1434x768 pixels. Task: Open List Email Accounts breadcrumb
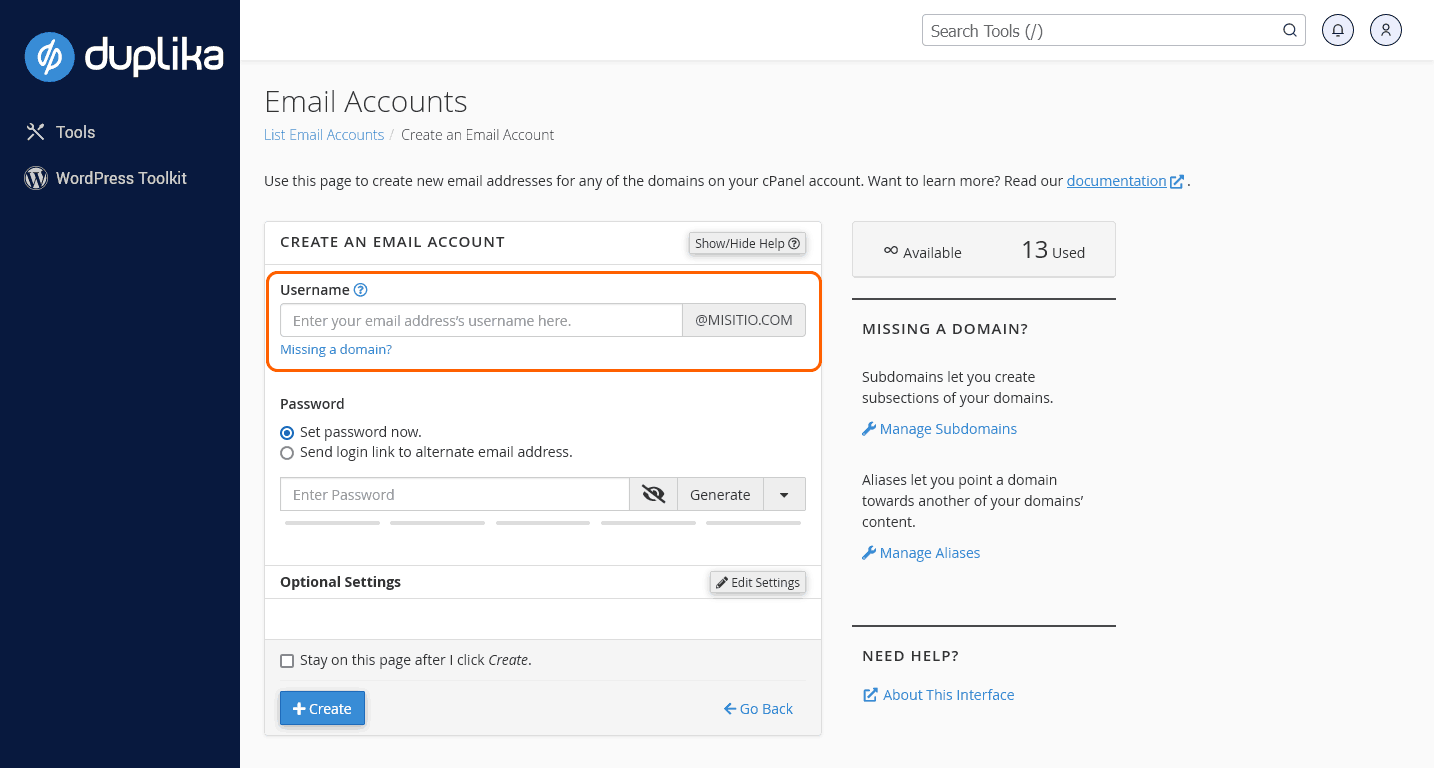pos(324,135)
